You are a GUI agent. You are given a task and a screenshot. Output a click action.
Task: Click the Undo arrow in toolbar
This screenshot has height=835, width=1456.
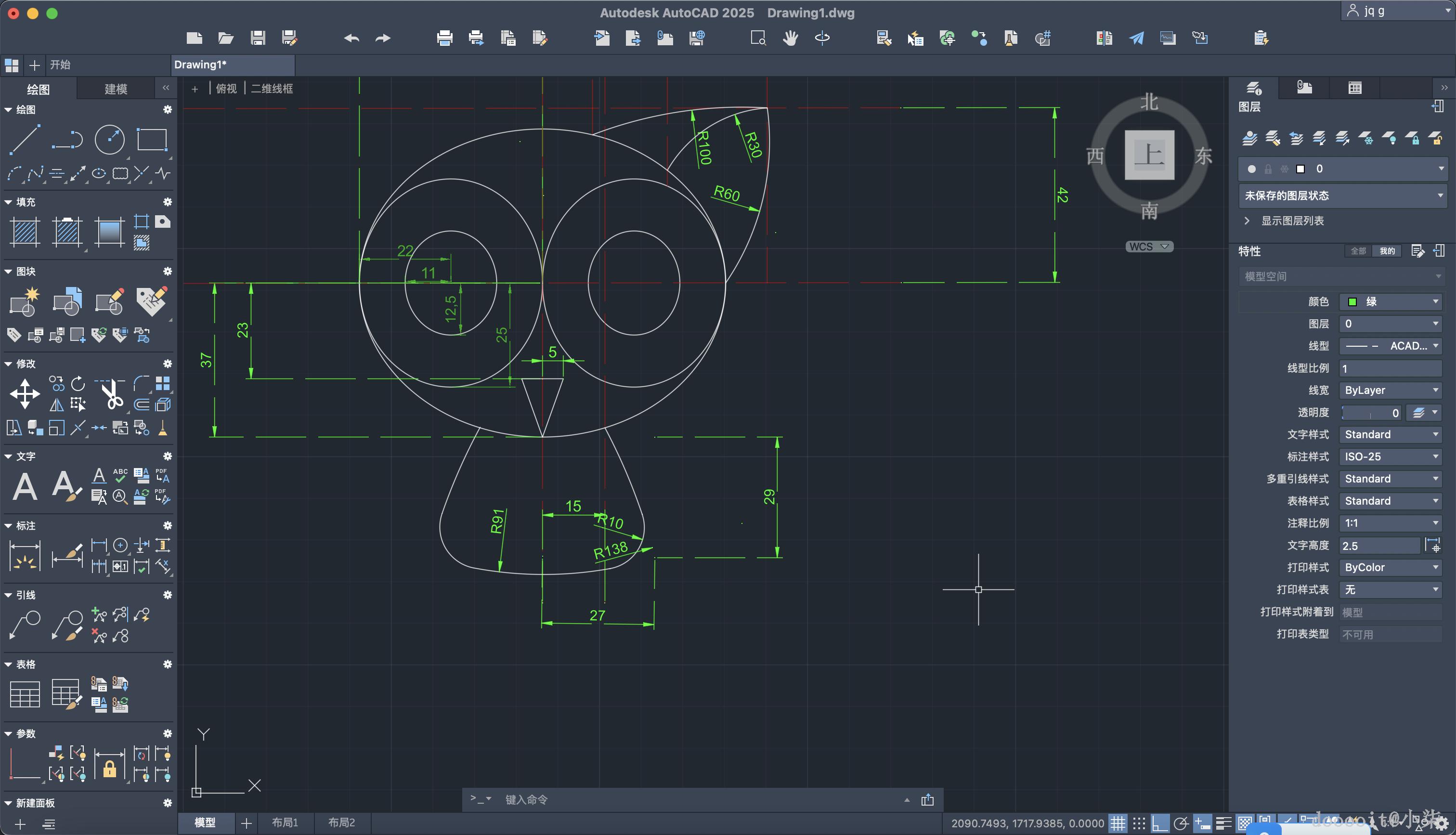coord(351,39)
